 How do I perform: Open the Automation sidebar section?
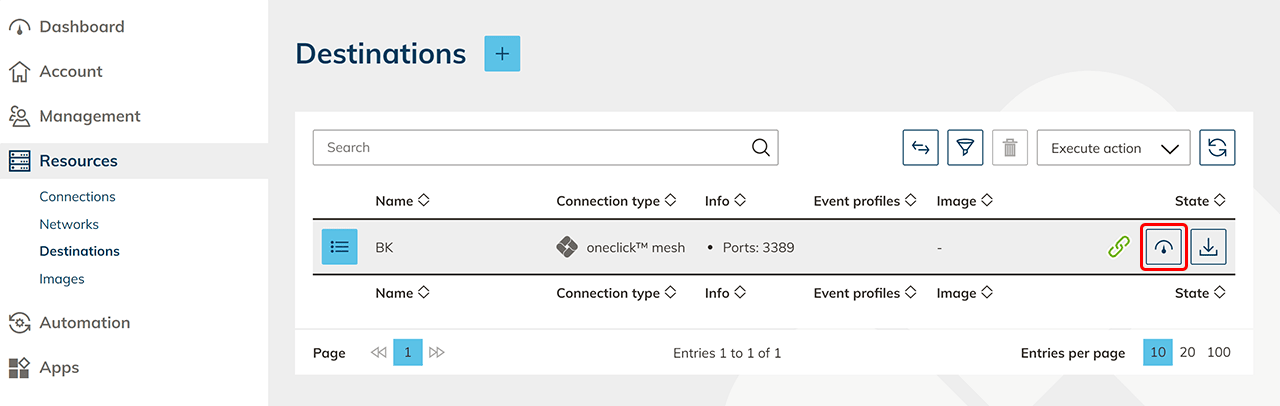click(84, 323)
